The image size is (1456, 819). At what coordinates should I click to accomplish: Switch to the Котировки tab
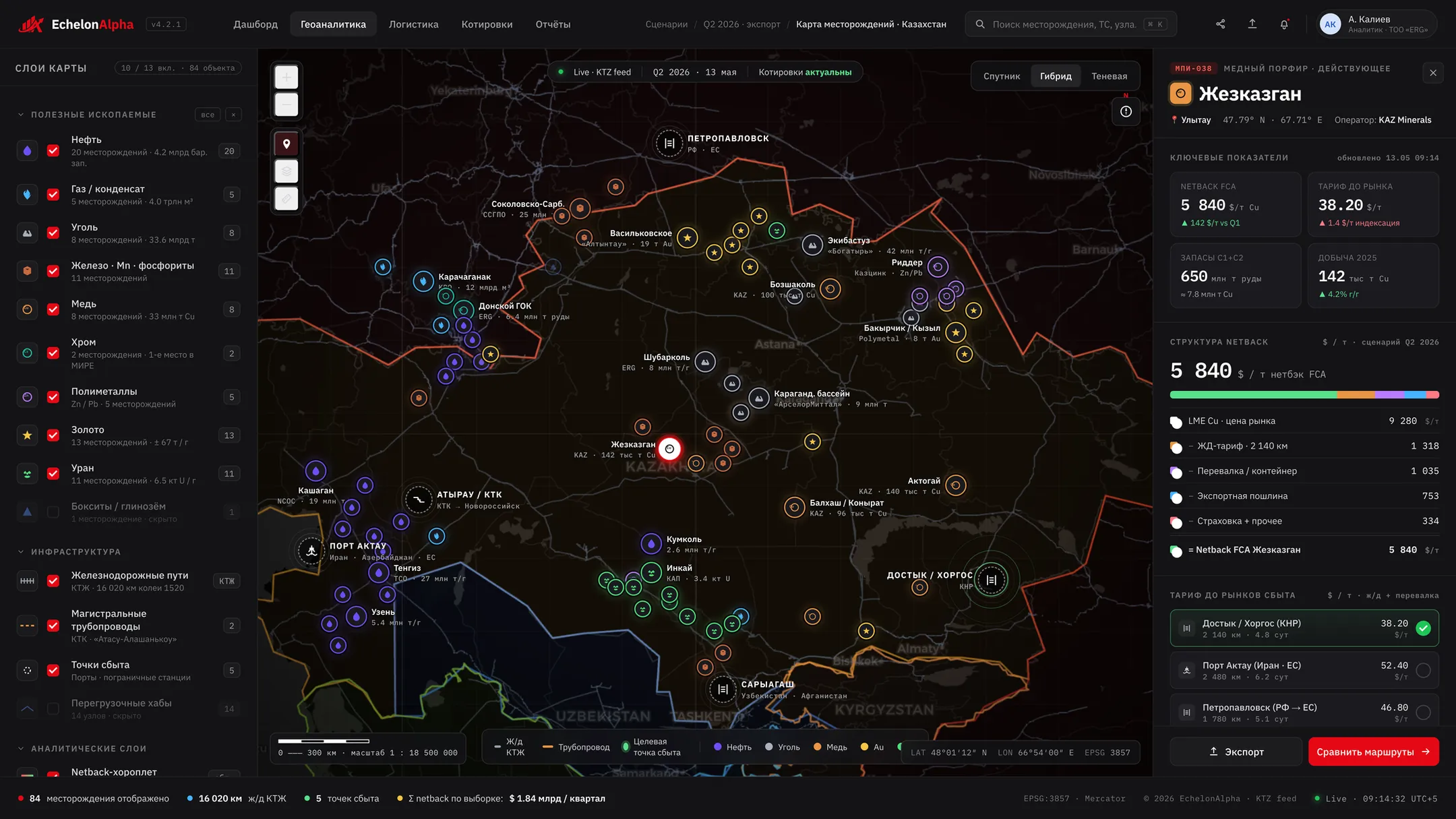point(487,24)
